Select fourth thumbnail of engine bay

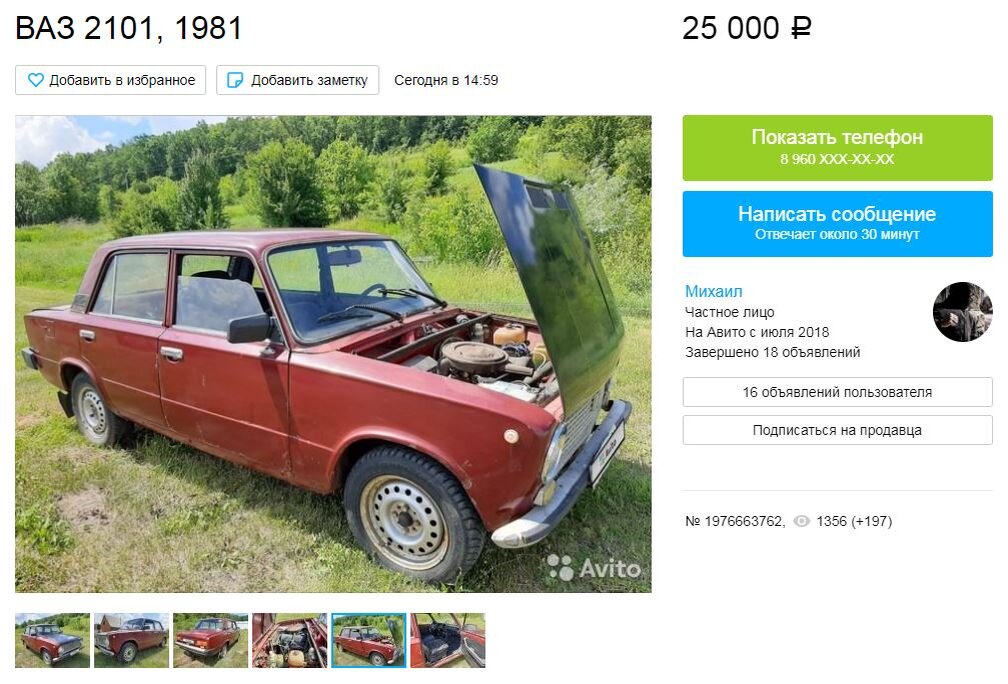tap(290, 640)
